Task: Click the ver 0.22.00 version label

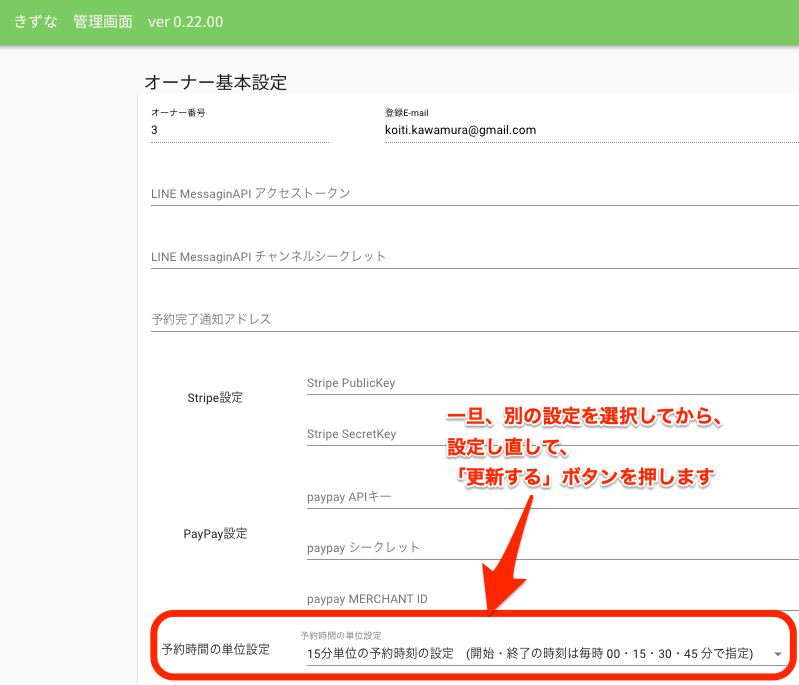Action: click(185, 22)
